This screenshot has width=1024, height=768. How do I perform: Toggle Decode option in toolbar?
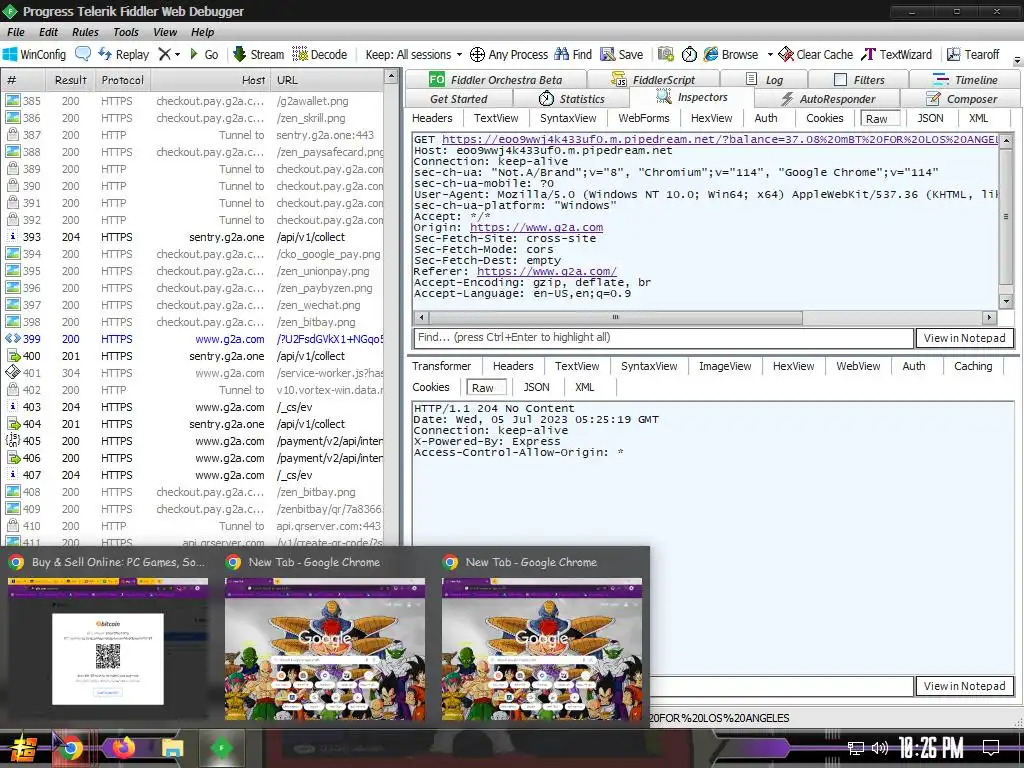click(x=319, y=54)
